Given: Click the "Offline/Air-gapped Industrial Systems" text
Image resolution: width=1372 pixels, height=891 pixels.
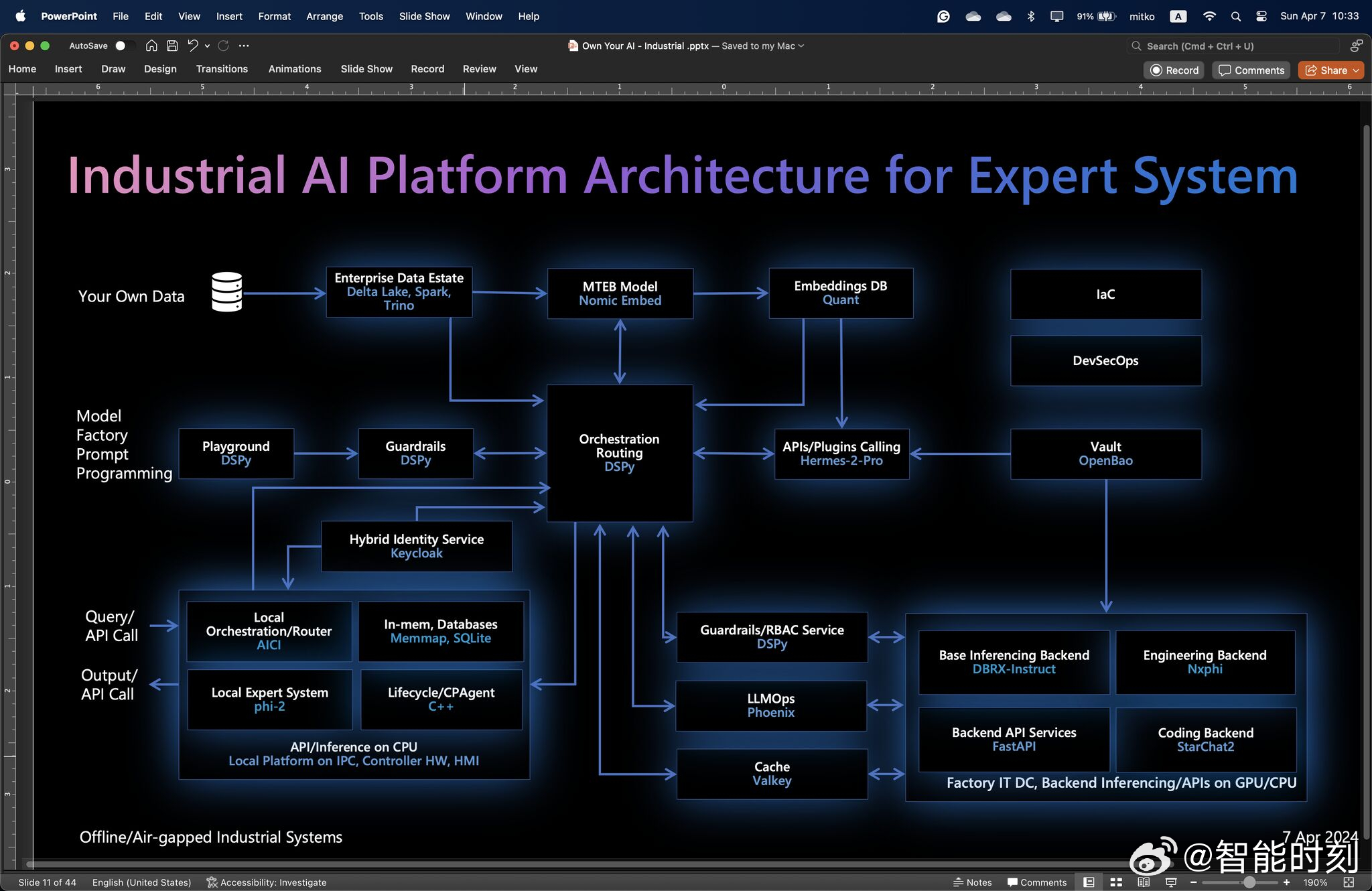Looking at the screenshot, I should tap(211, 837).
